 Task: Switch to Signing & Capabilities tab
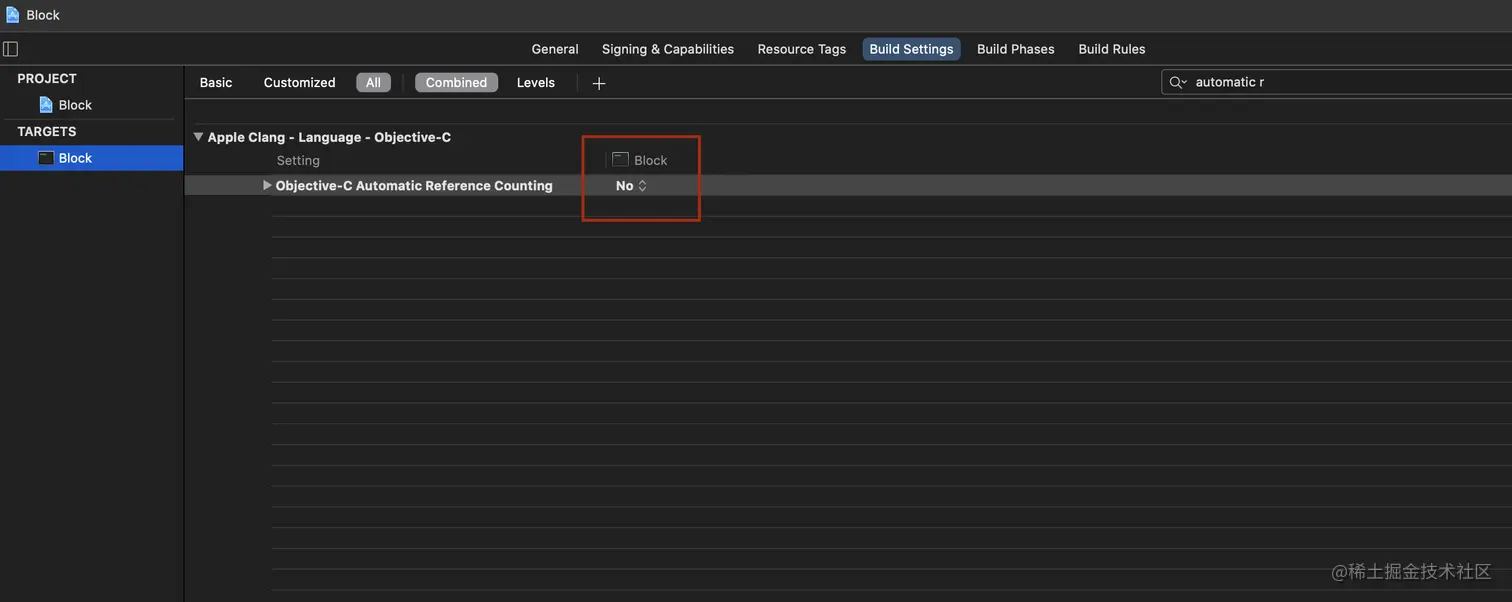click(x=668, y=49)
